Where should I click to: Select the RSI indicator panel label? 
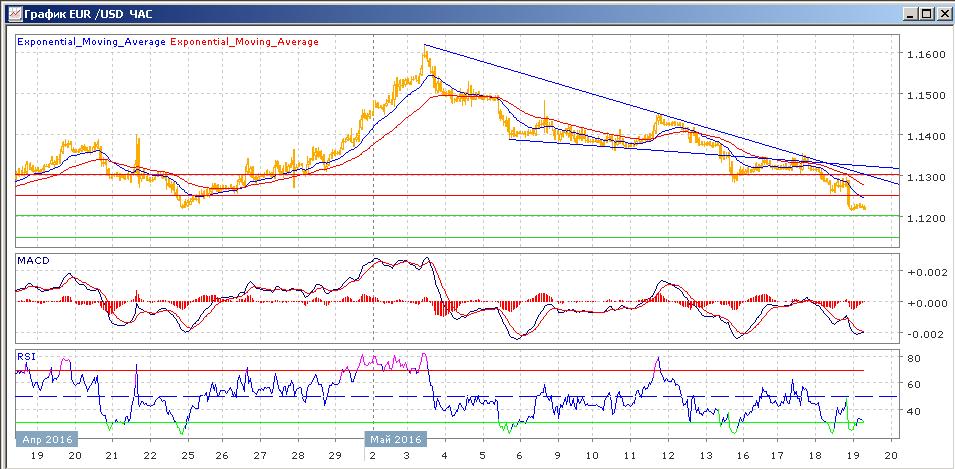point(27,355)
